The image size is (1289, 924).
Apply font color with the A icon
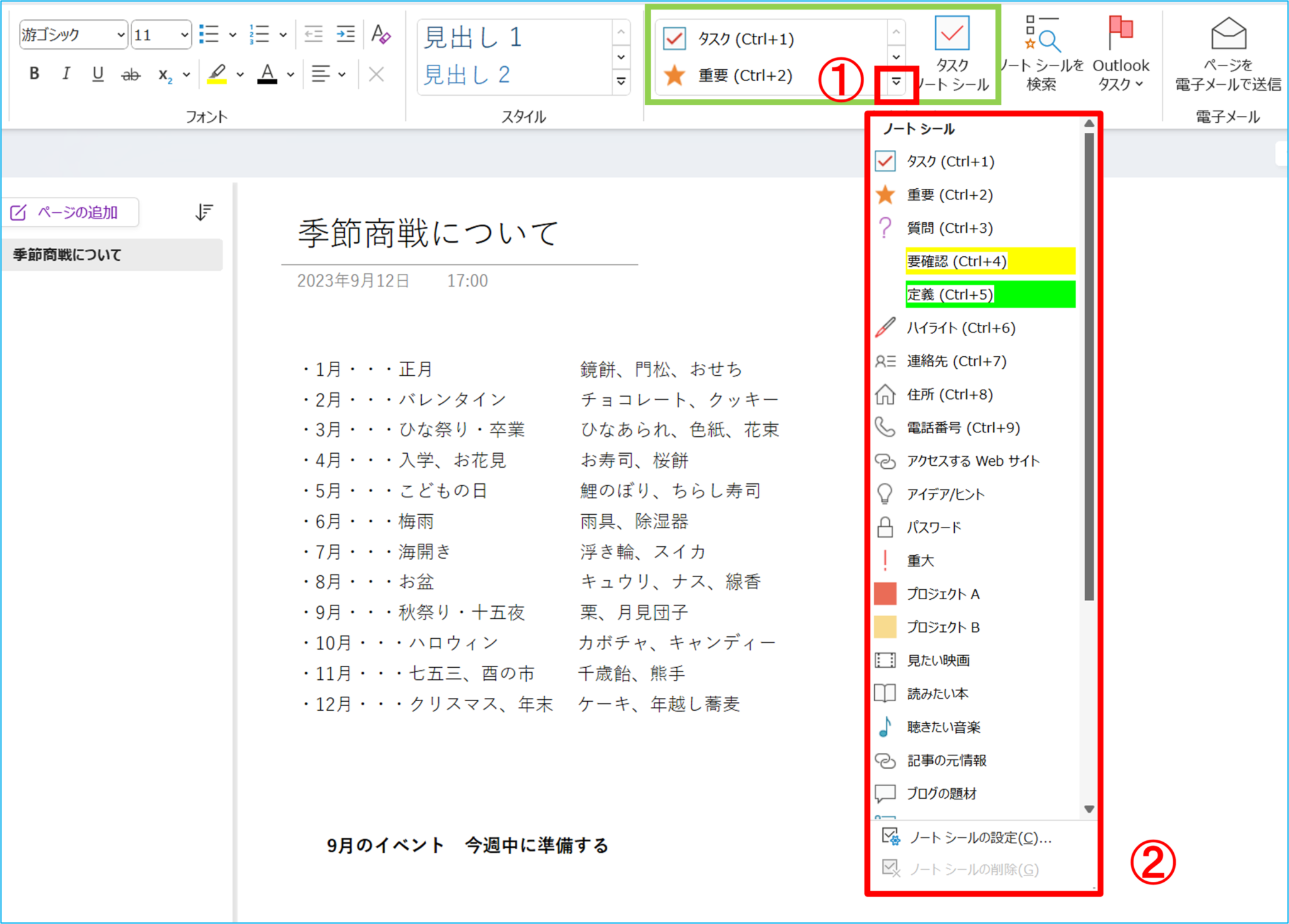267,74
